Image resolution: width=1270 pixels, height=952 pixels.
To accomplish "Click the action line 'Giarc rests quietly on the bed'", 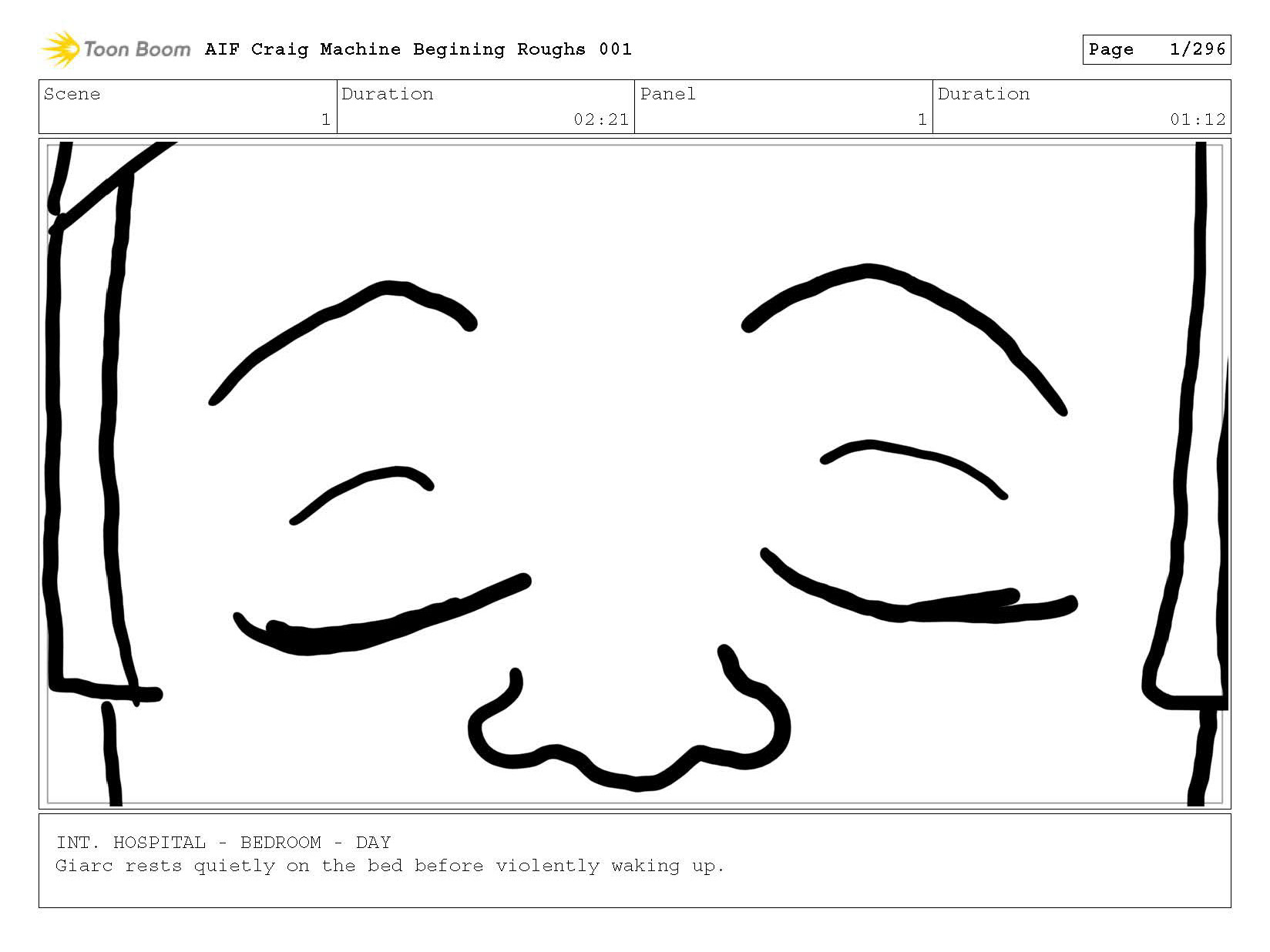I will [229, 866].
